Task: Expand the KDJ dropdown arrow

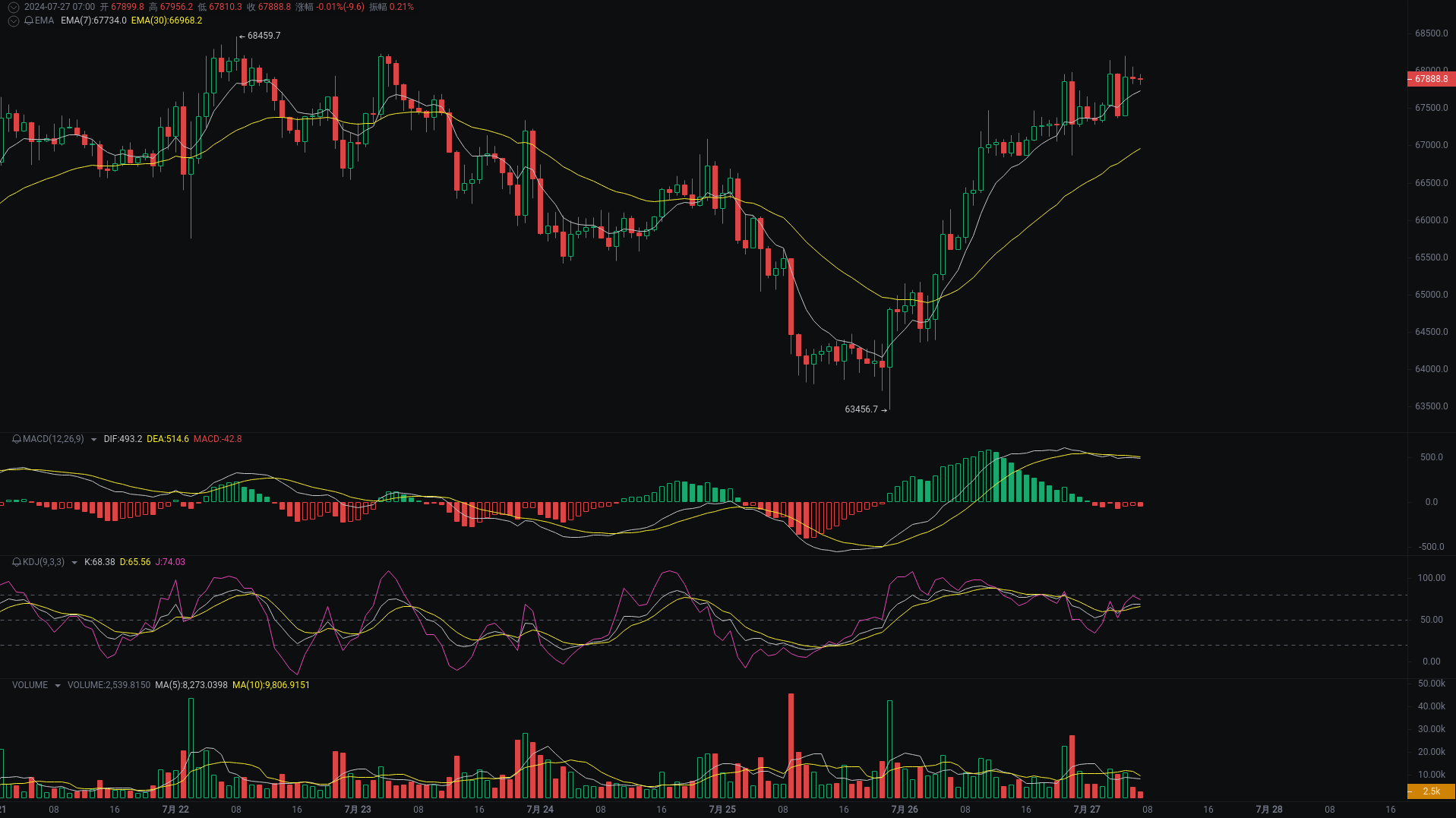Action: pos(73,562)
